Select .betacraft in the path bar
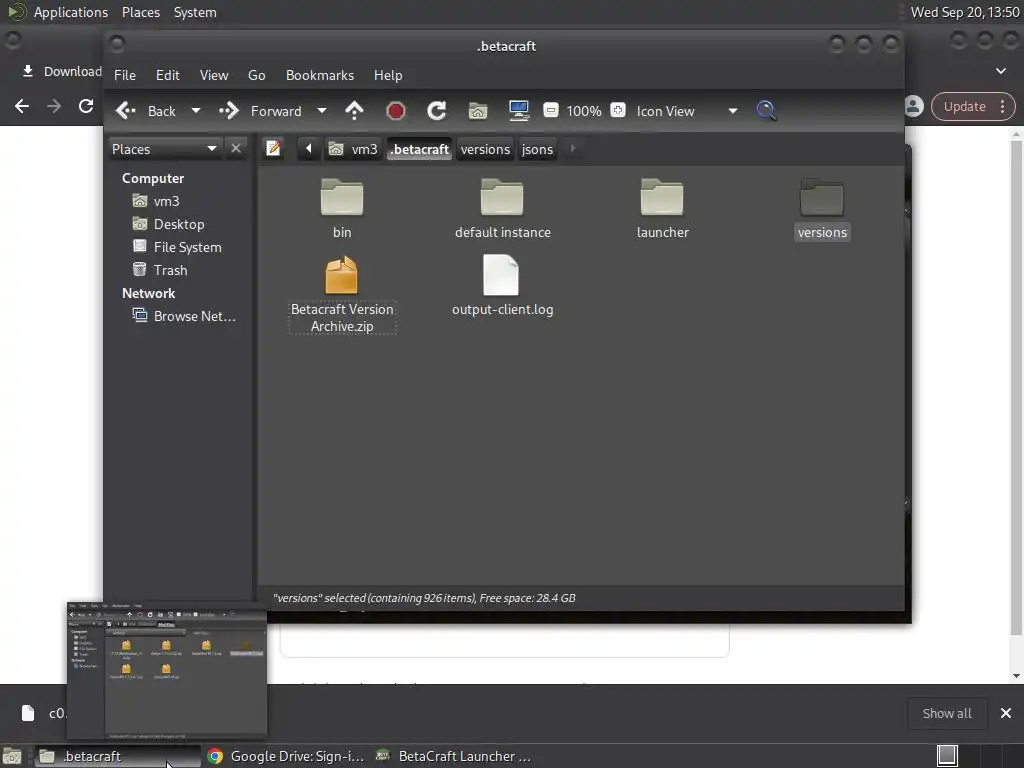The width and height of the screenshot is (1024, 768). (x=419, y=149)
